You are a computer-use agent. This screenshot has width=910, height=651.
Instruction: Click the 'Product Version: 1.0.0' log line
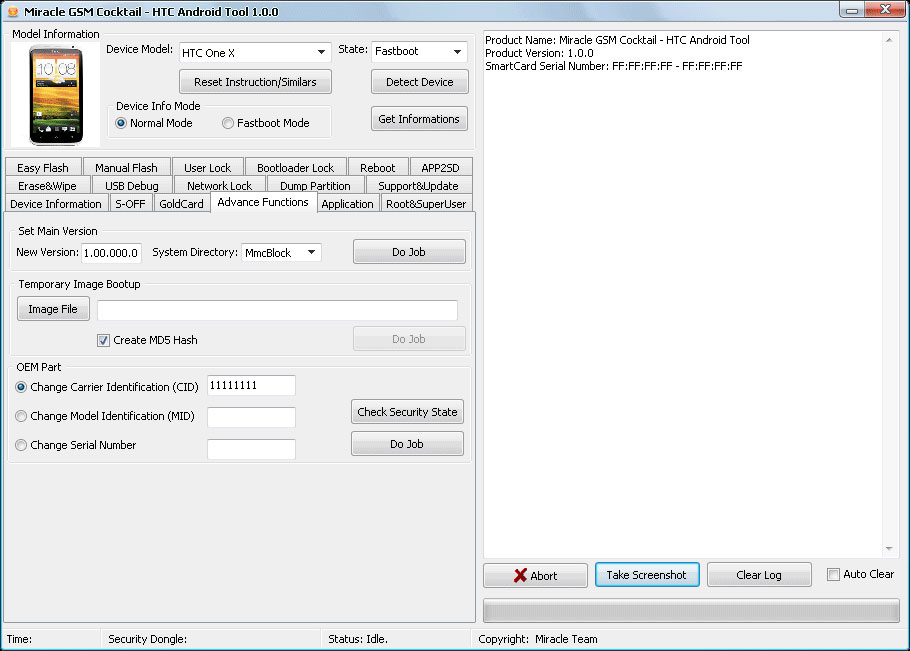(539, 53)
